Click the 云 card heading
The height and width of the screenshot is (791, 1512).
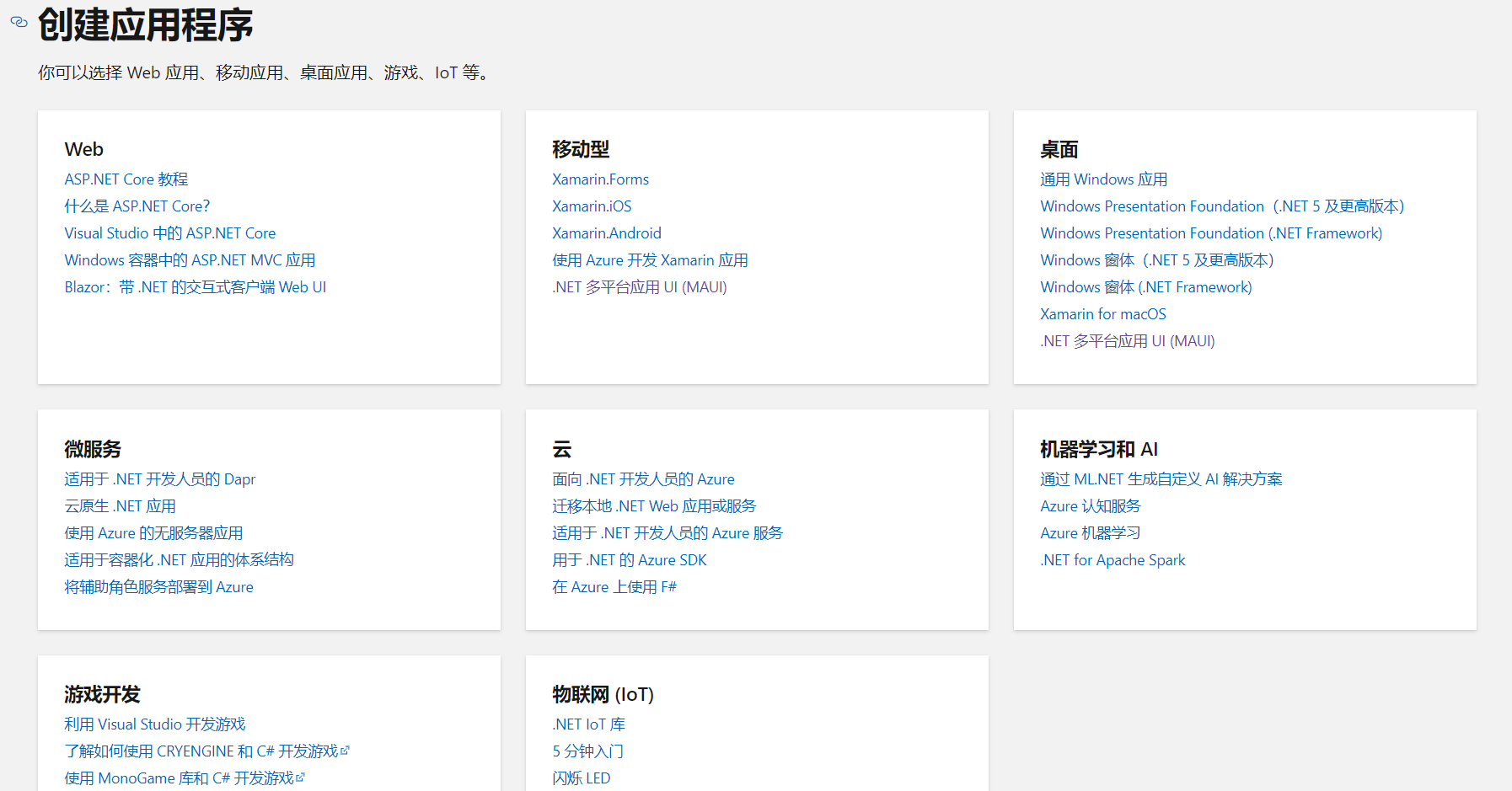[x=562, y=449]
